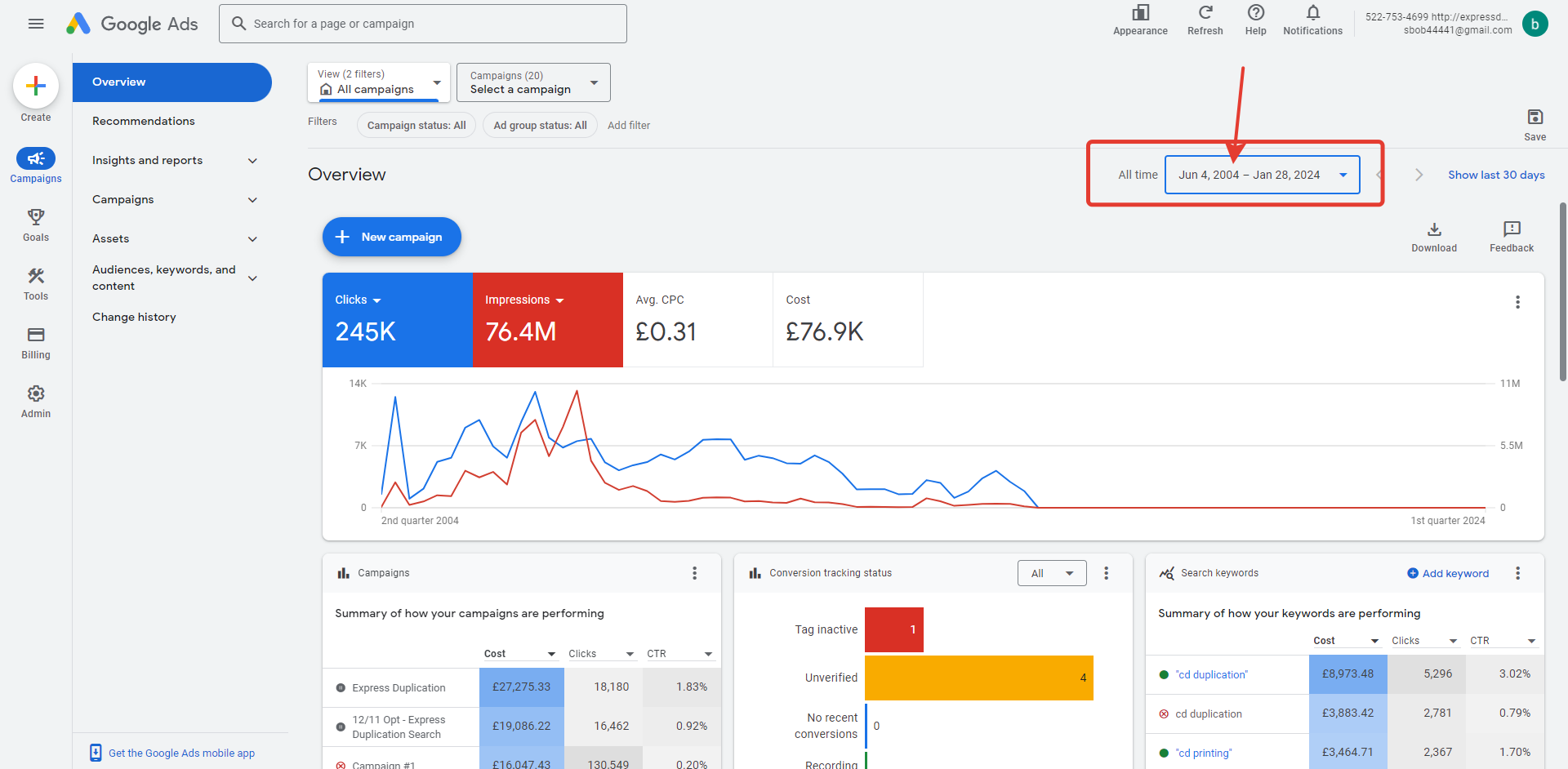Go to the next date period
The width and height of the screenshot is (1568, 769).
(1419, 175)
